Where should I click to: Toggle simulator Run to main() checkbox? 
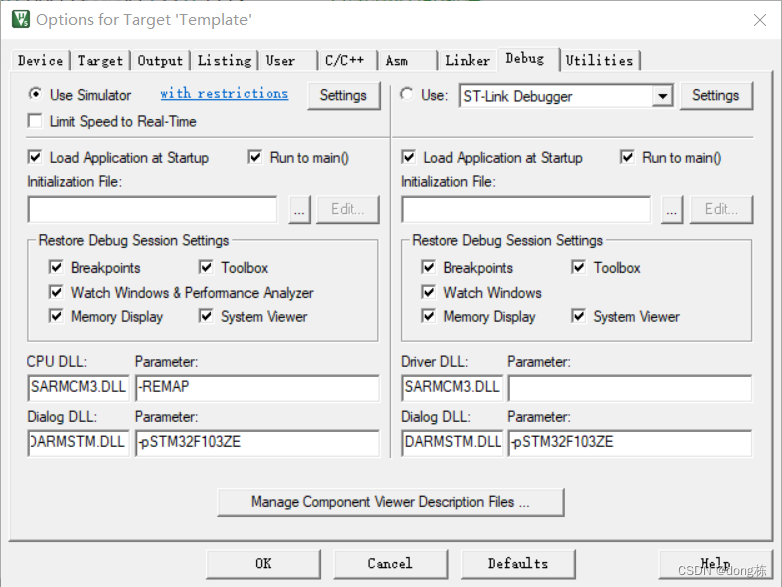255,158
